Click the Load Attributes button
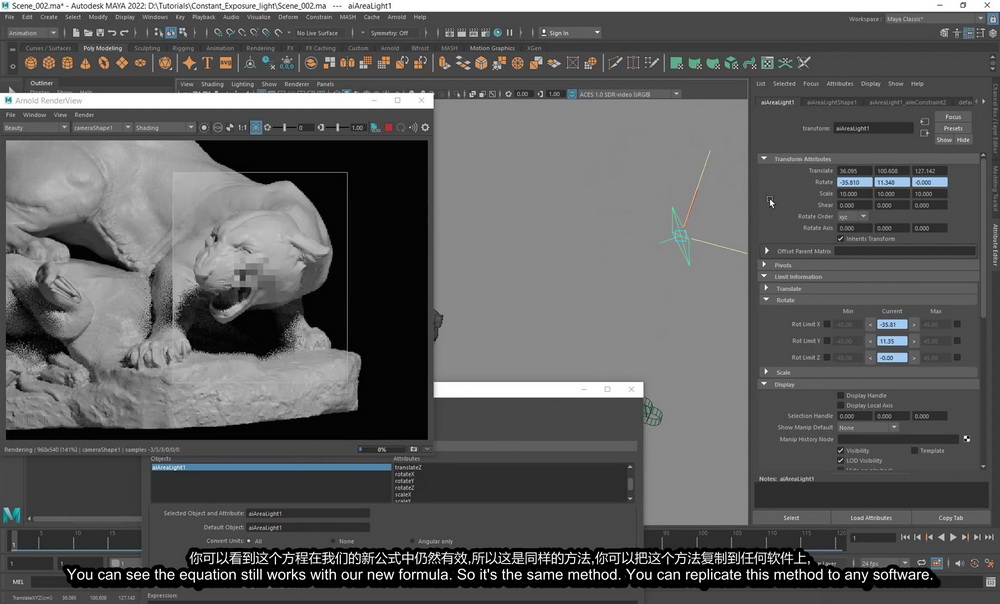This screenshot has height=604, width=1000. pos(871,518)
